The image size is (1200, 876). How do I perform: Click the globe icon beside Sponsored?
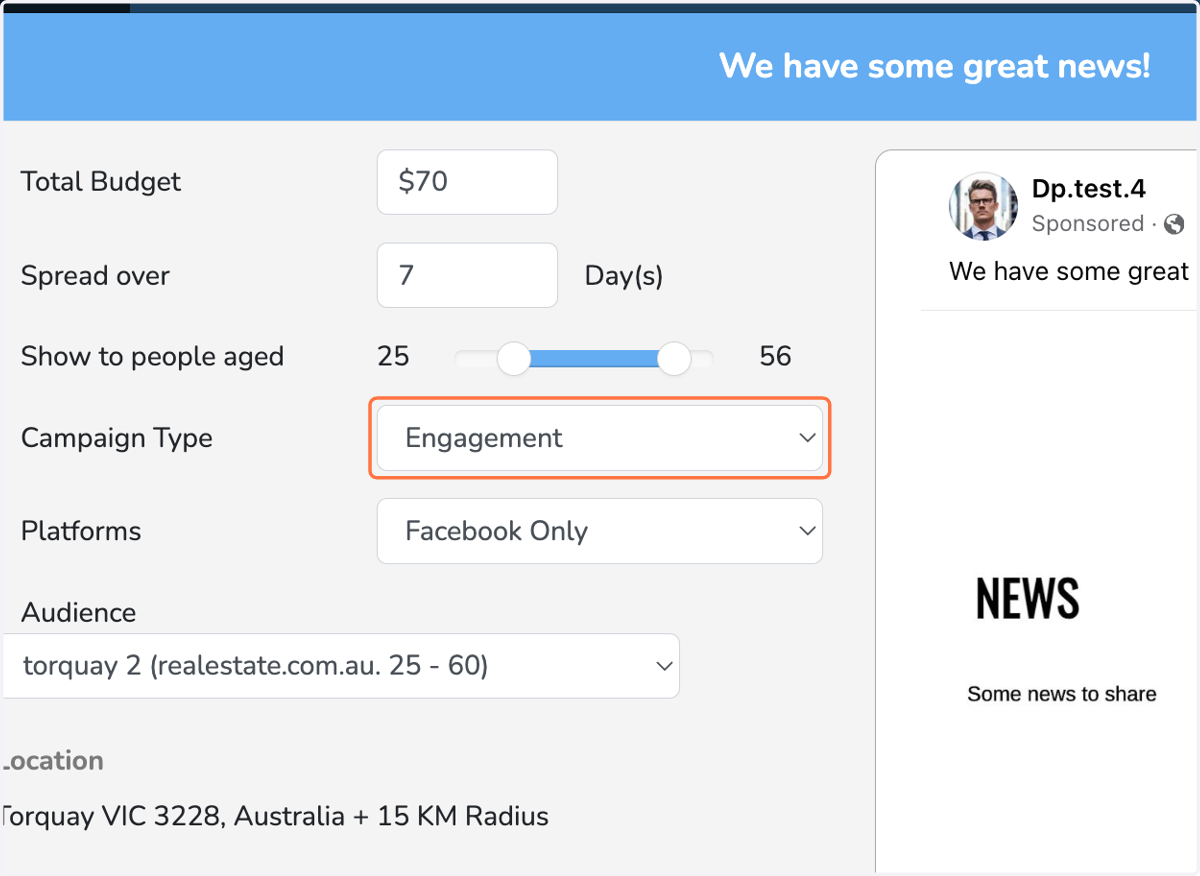[1175, 224]
